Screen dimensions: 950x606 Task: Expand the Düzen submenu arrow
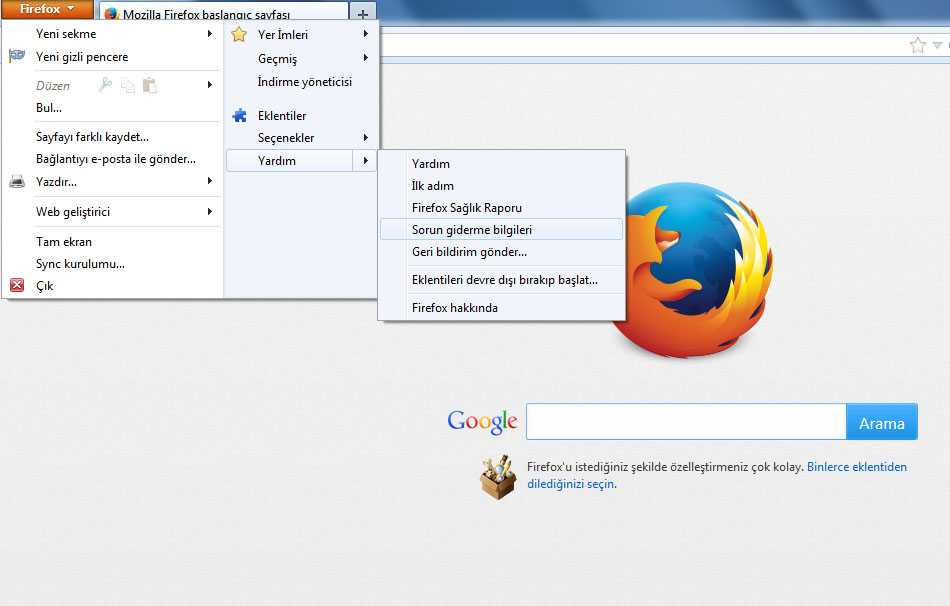[x=210, y=85]
